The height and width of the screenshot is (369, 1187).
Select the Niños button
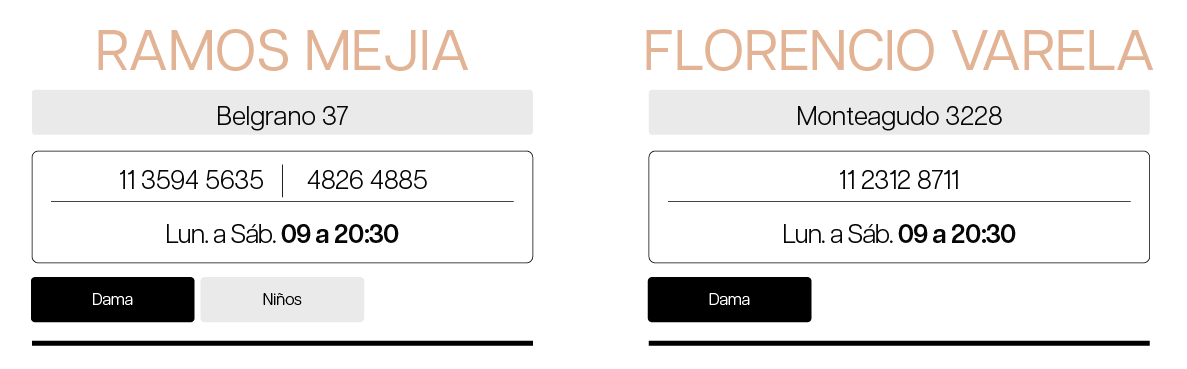[x=282, y=299]
